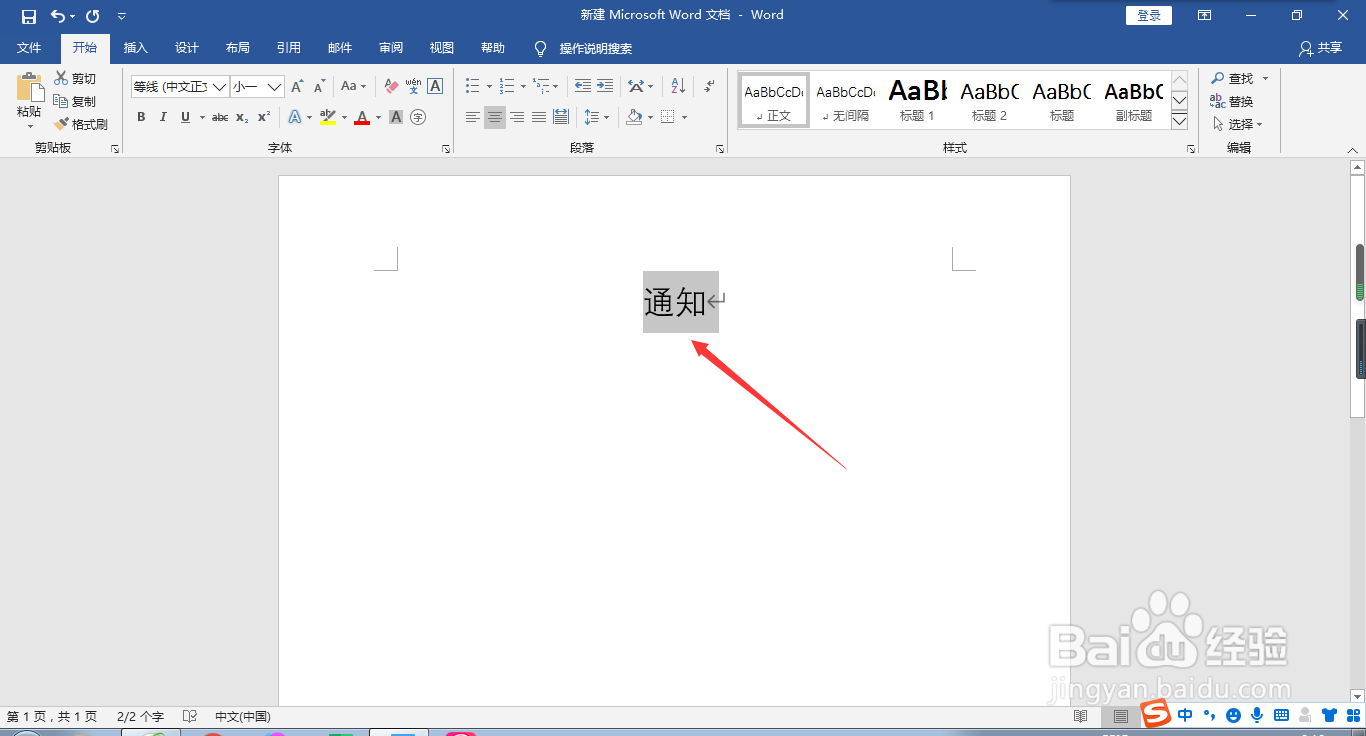The width and height of the screenshot is (1366, 736).
Task: Show or hide paragraph marks
Action: pyautogui.click(x=709, y=87)
